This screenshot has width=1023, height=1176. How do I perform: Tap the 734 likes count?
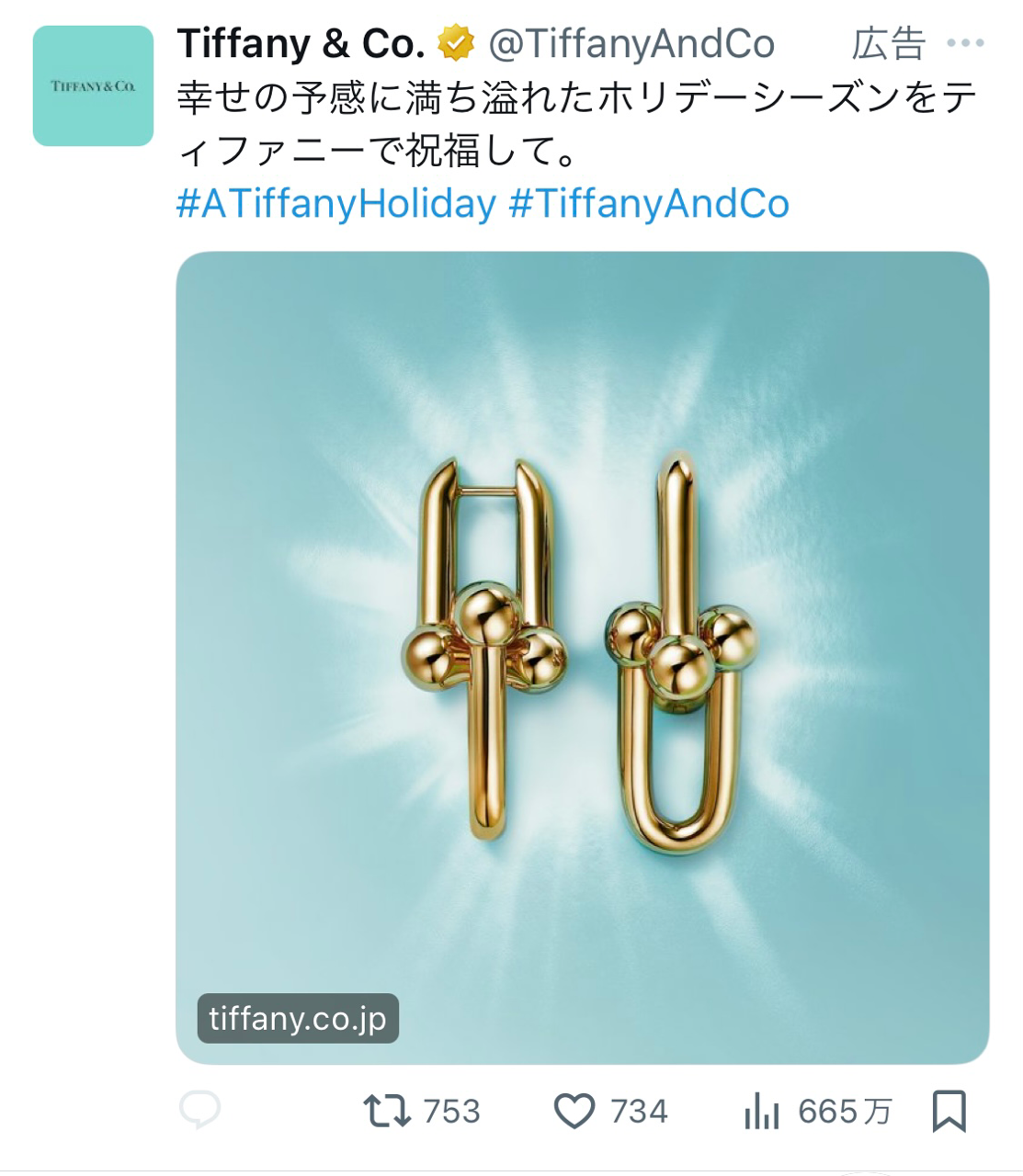[x=639, y=1112]
